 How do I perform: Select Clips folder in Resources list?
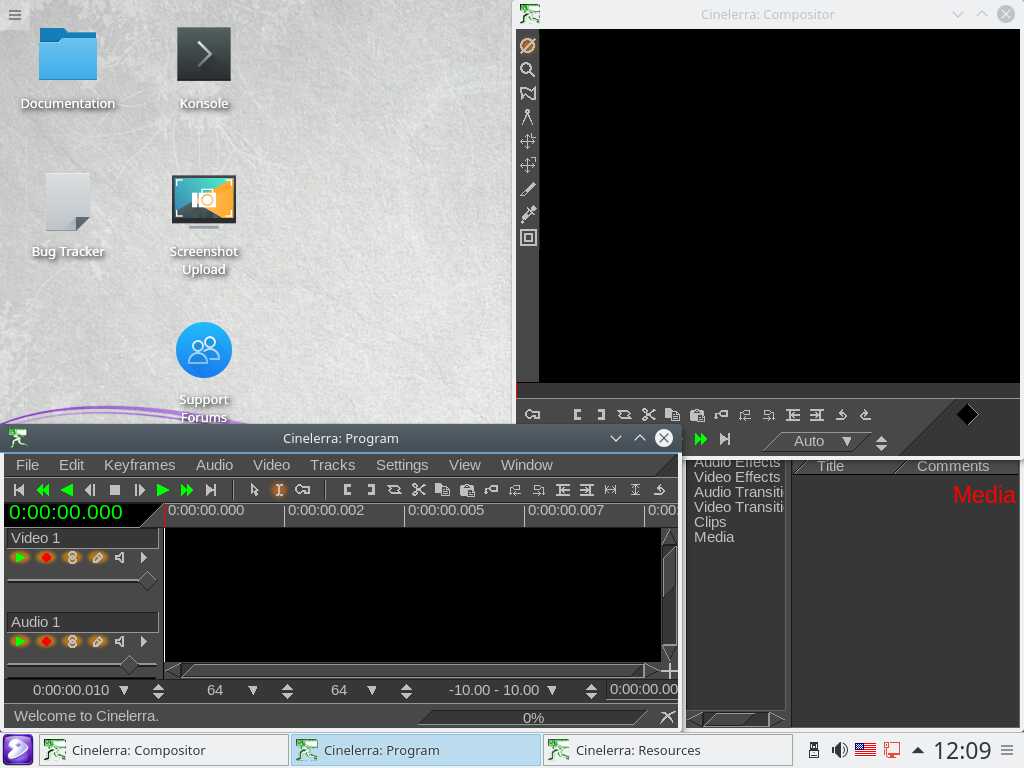coord(710,522)
